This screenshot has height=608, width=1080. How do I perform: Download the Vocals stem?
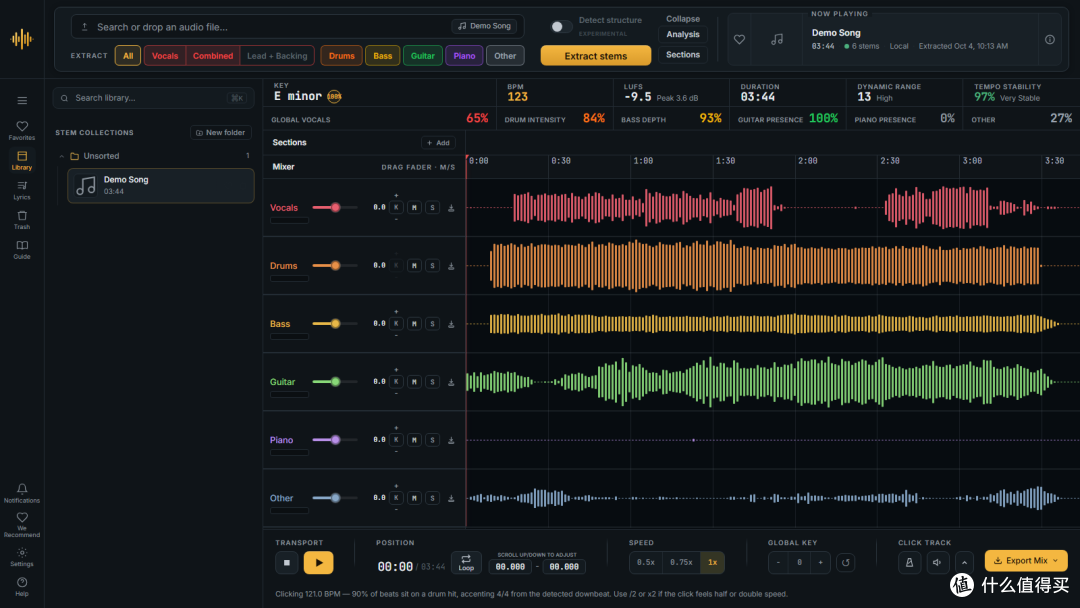[451, 208]
